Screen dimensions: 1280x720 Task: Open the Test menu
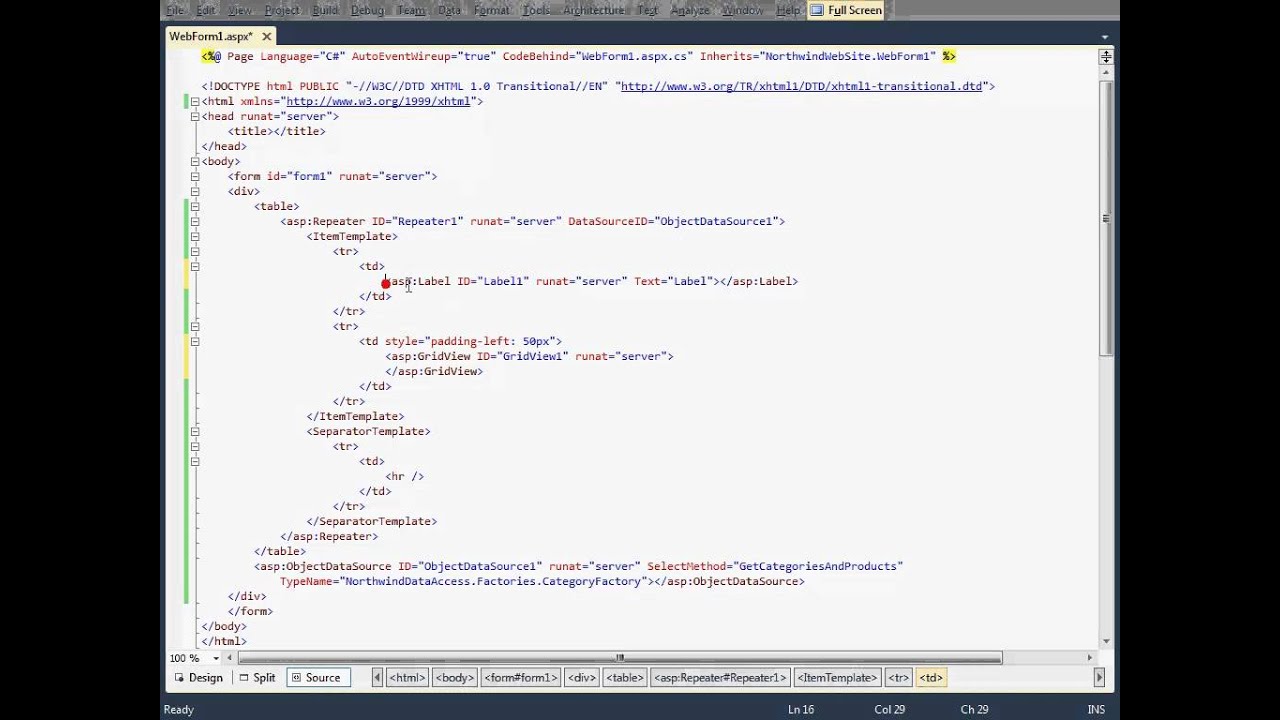click(648, 10)
